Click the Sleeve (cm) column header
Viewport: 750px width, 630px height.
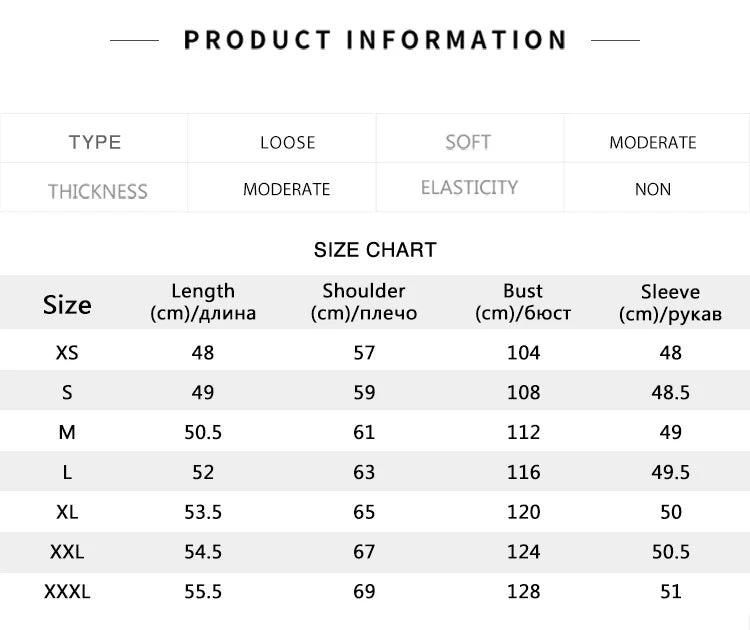click(670, 302)
